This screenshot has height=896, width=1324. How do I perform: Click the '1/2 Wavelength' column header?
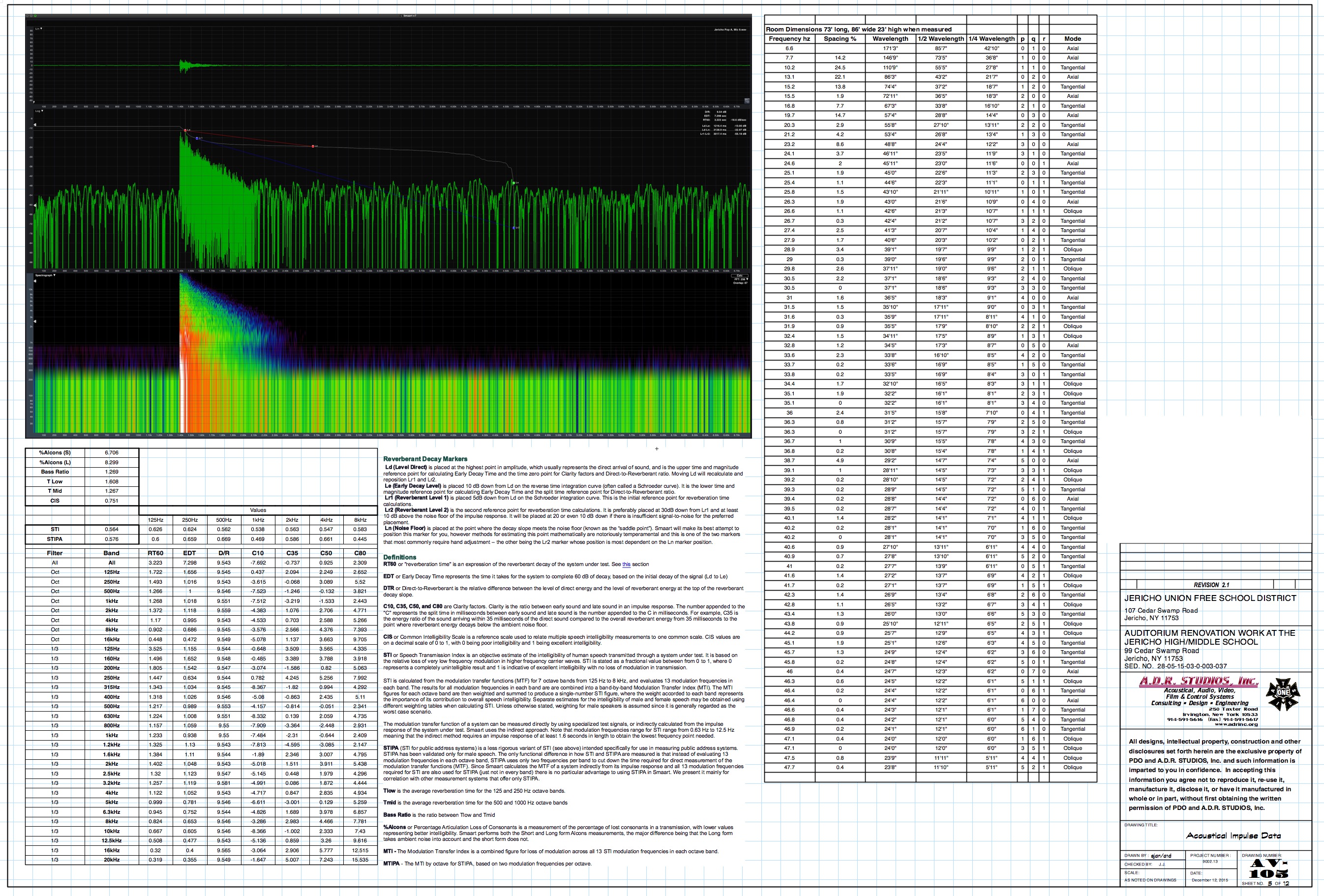tap(941, 39)
